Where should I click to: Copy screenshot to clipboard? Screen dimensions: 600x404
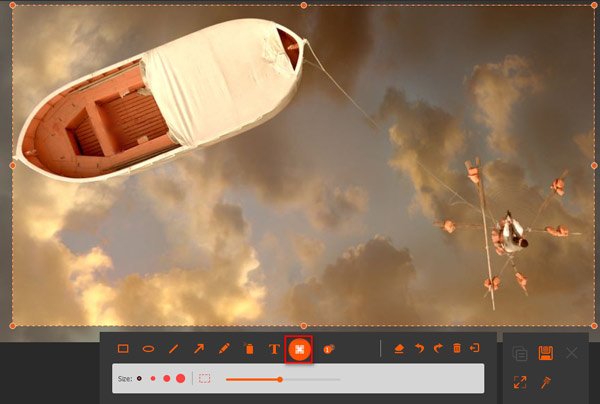coord(520,354)
